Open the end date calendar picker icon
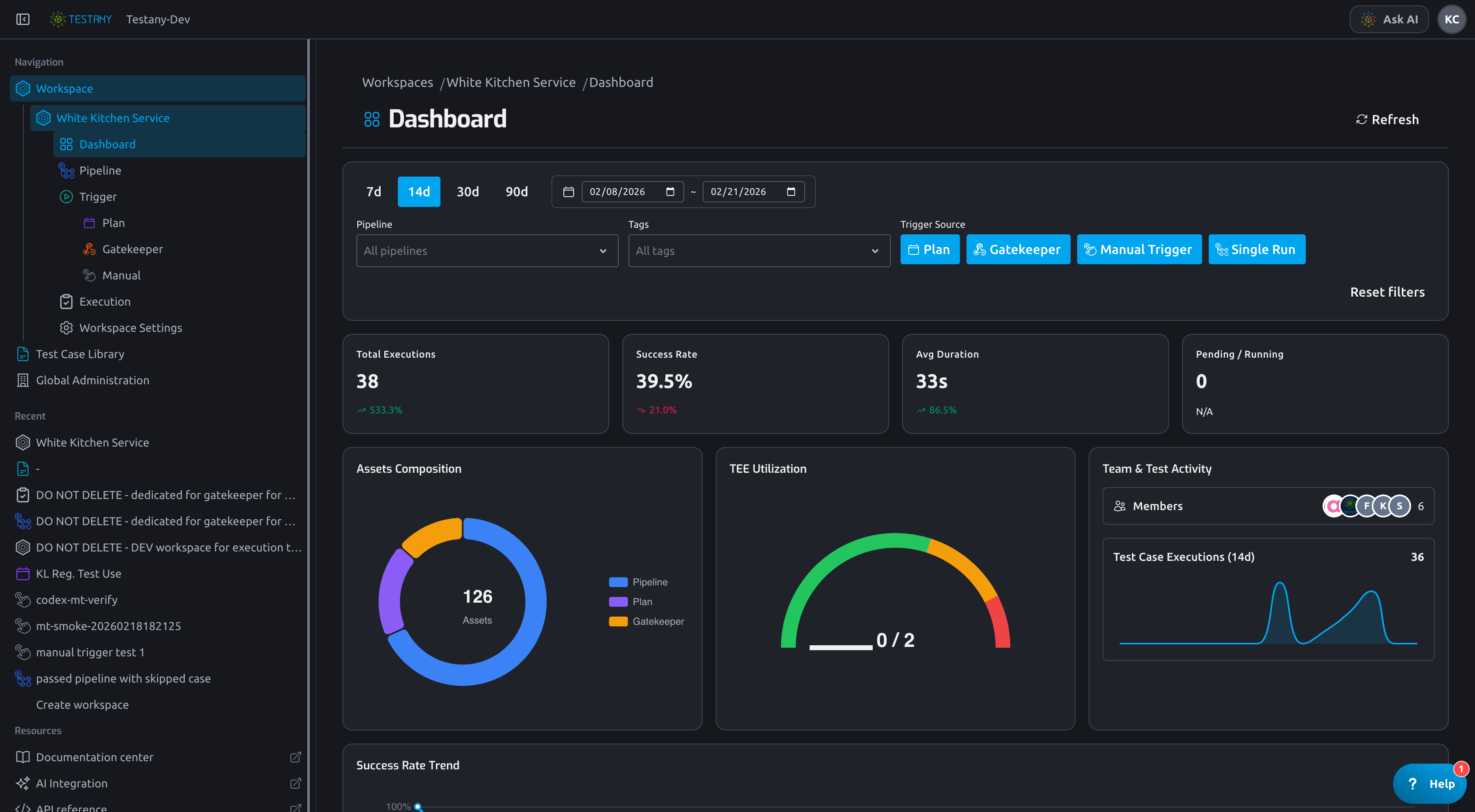This screenshot has height=812, width=1475. tap(791, 192)
